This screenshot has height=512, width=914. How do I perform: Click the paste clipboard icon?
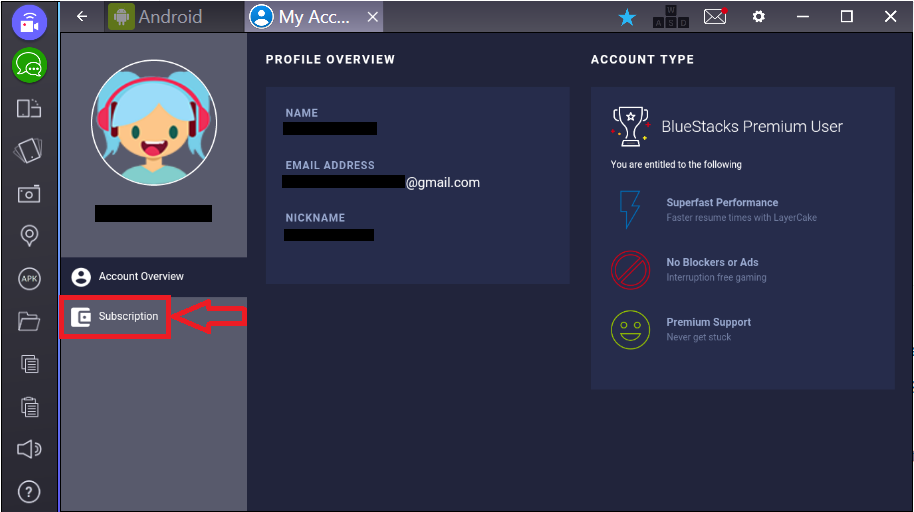coord(30,406)
